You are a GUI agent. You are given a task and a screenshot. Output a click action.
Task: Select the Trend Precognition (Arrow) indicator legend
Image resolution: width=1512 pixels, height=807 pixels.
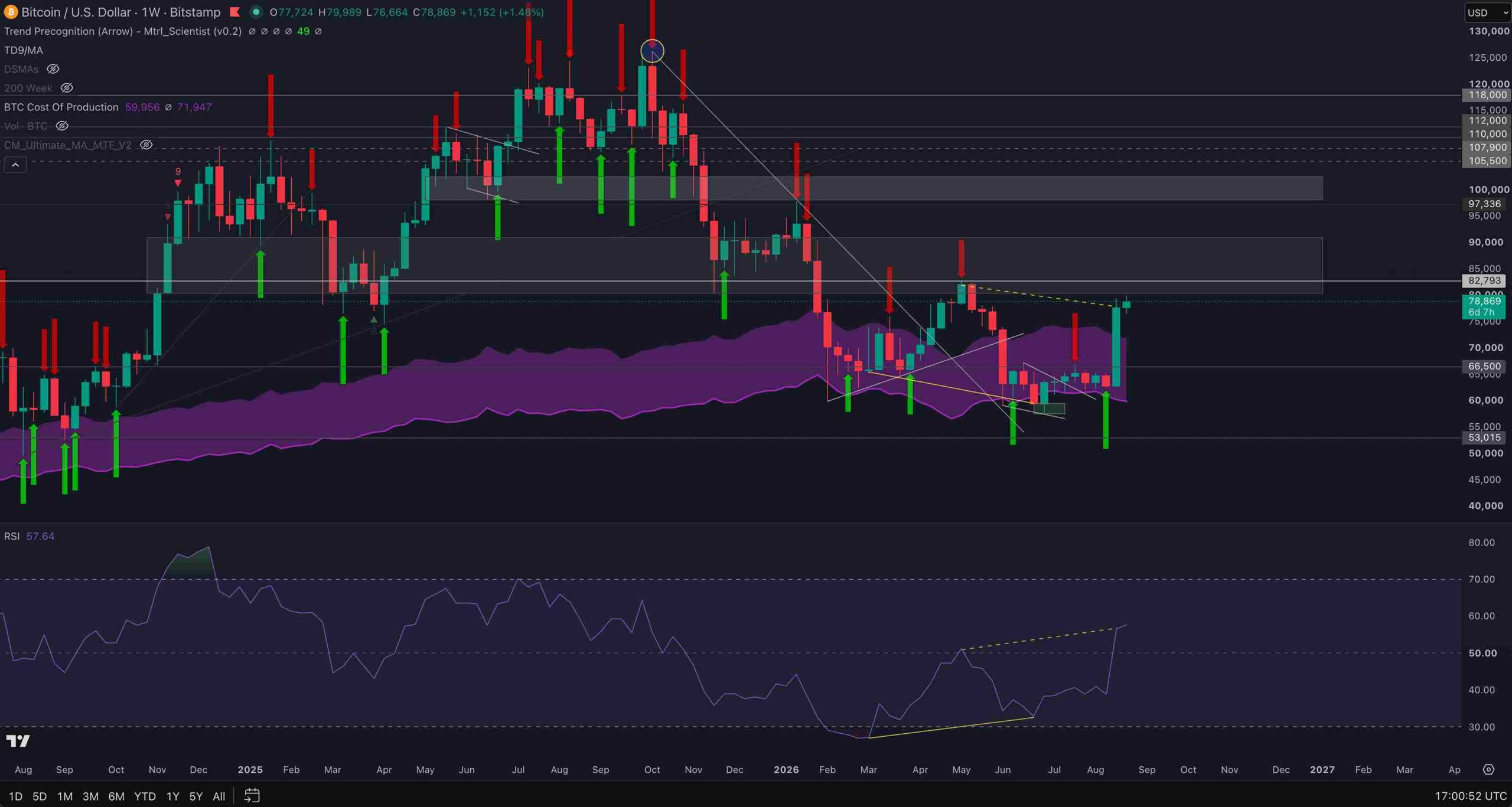pos(123,31)
